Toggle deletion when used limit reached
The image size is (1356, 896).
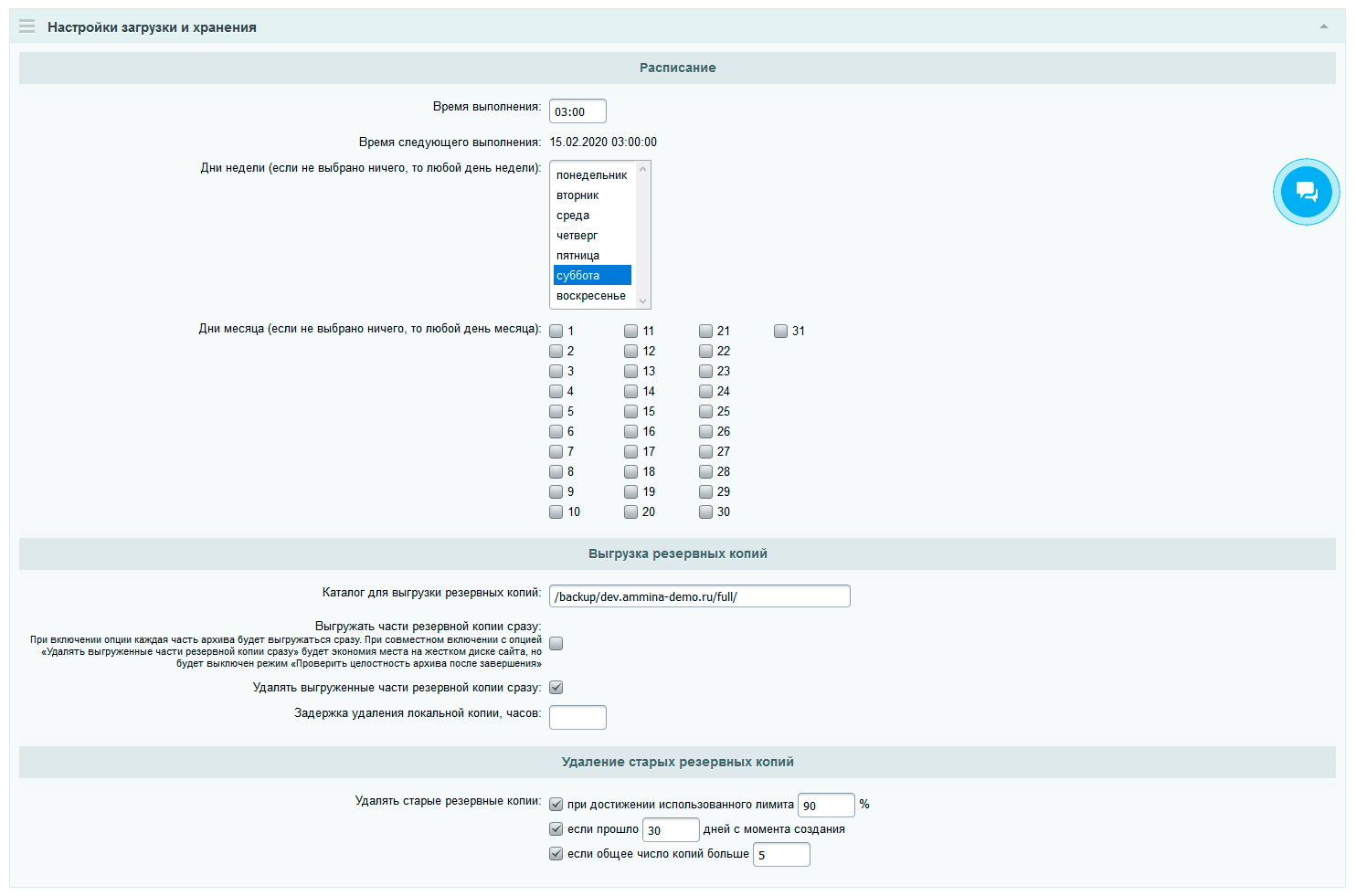pos(556,805)
